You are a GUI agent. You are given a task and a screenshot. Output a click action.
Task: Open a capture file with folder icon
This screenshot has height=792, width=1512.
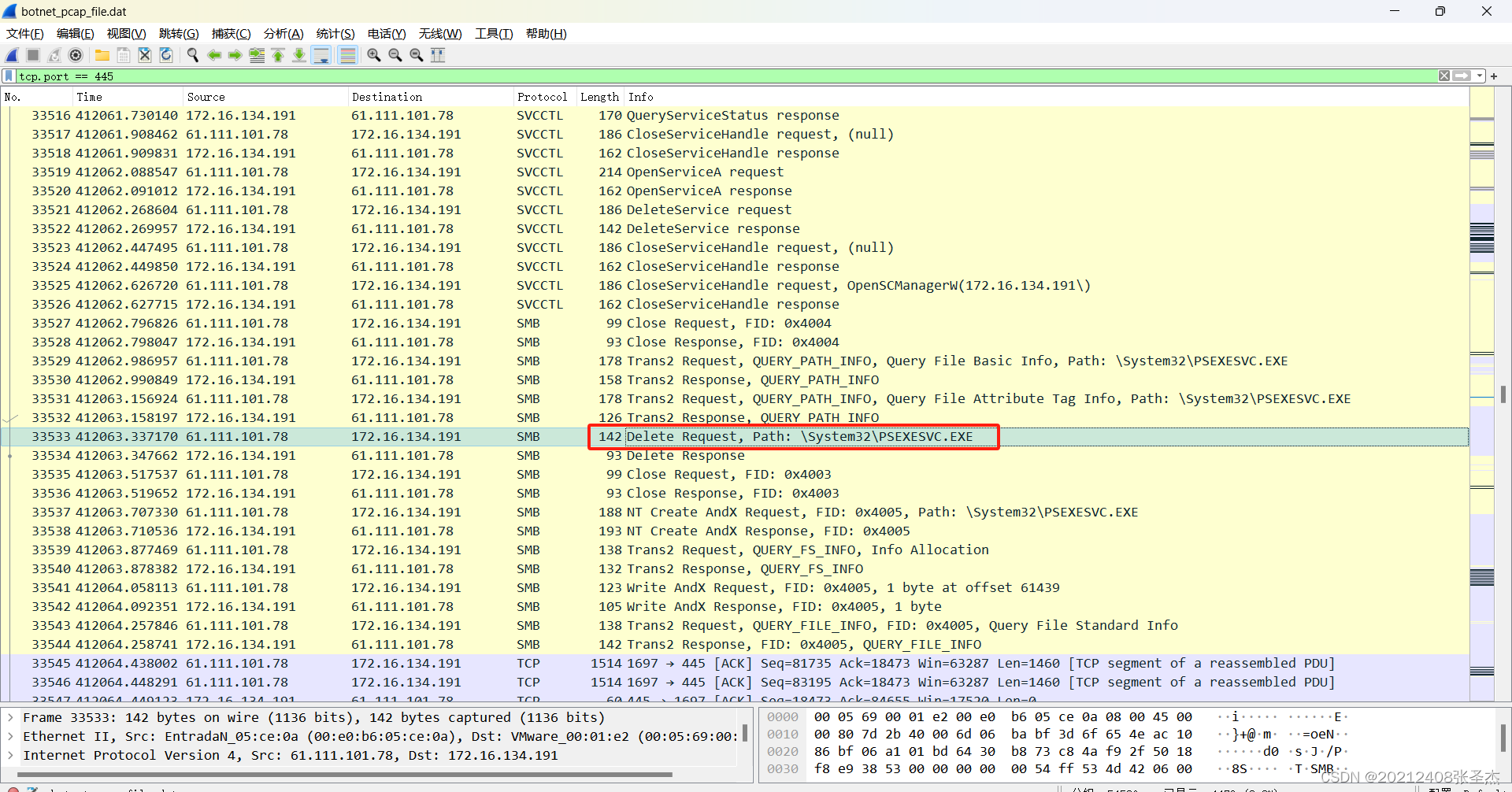102,55
